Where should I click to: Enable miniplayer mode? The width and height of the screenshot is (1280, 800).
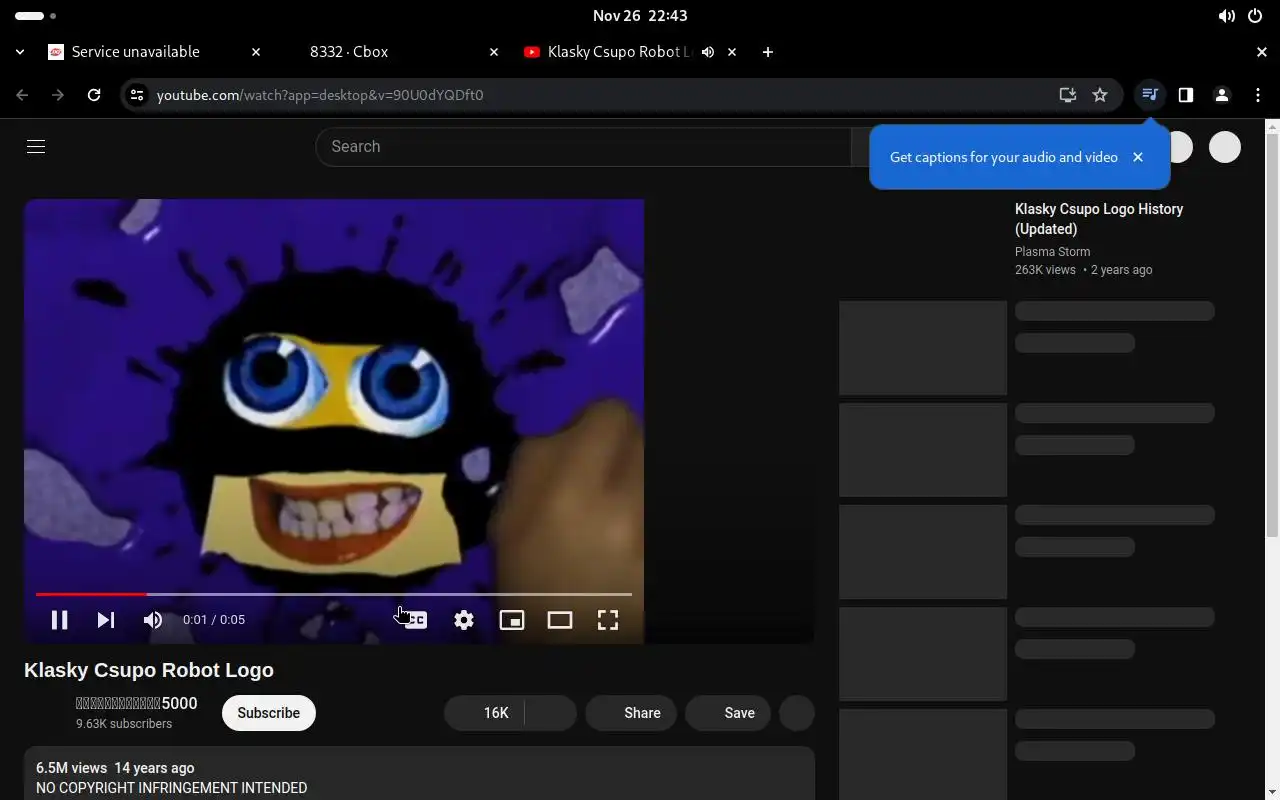tap(512, 620)
